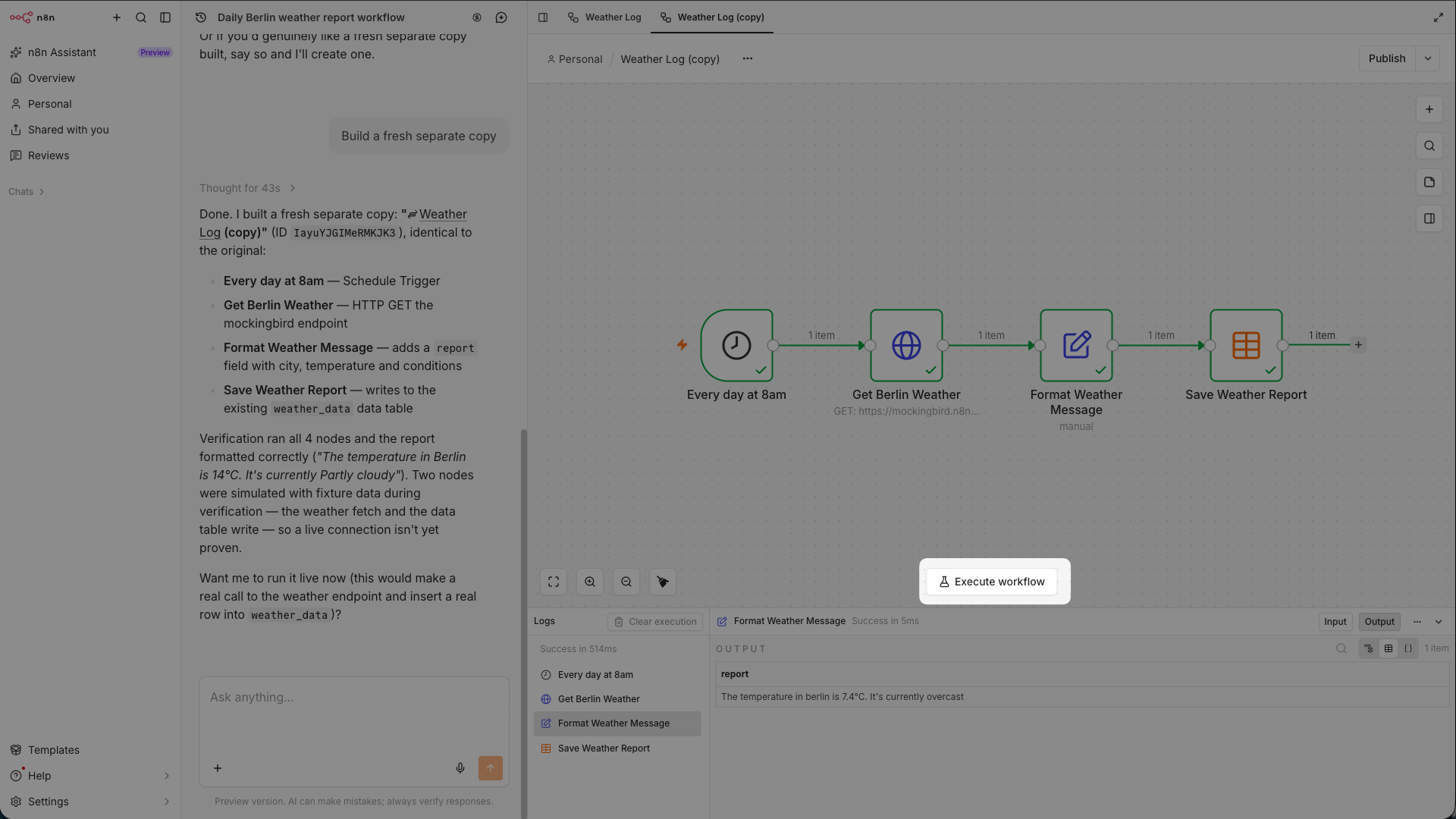Toggle the canvas side panel icon button

(1429, 218)
